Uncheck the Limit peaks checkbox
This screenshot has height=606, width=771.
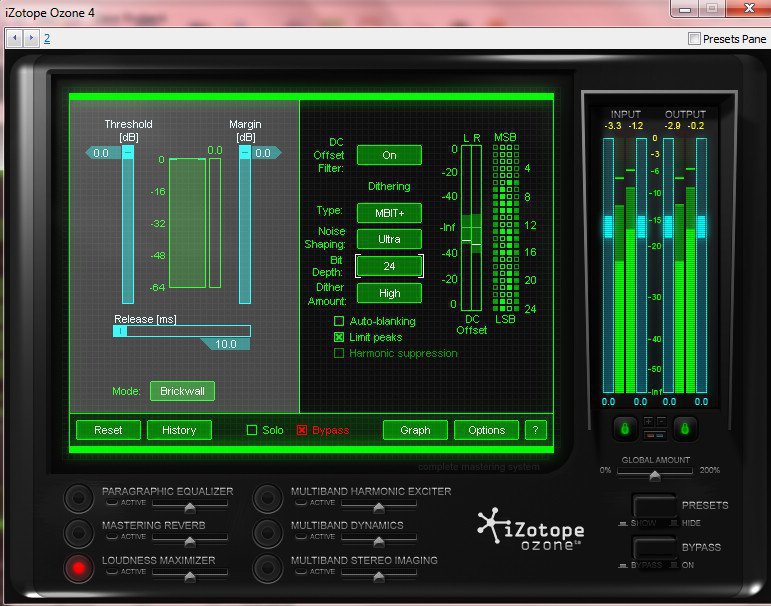339,337
